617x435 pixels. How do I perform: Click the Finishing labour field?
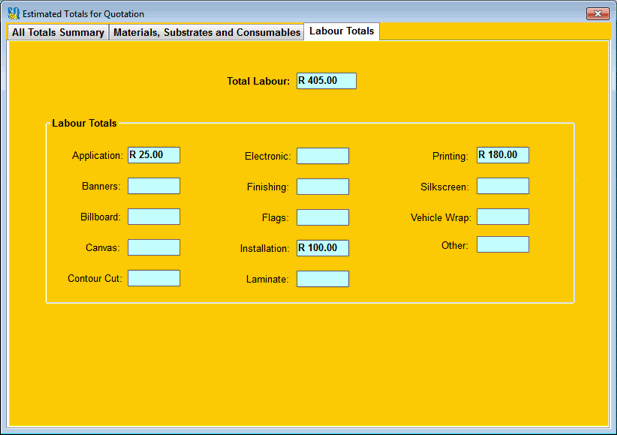323,187
